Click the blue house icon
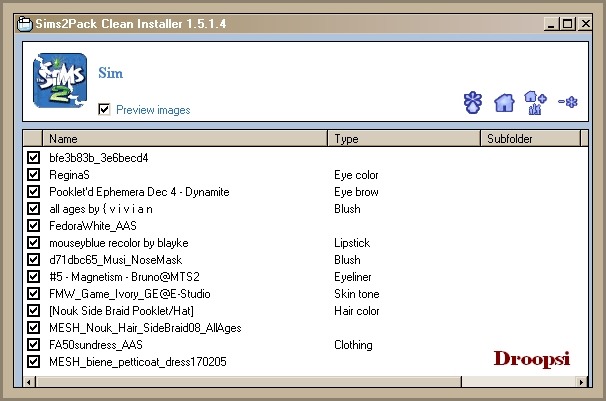606x401 pixels. pos(504,103)
